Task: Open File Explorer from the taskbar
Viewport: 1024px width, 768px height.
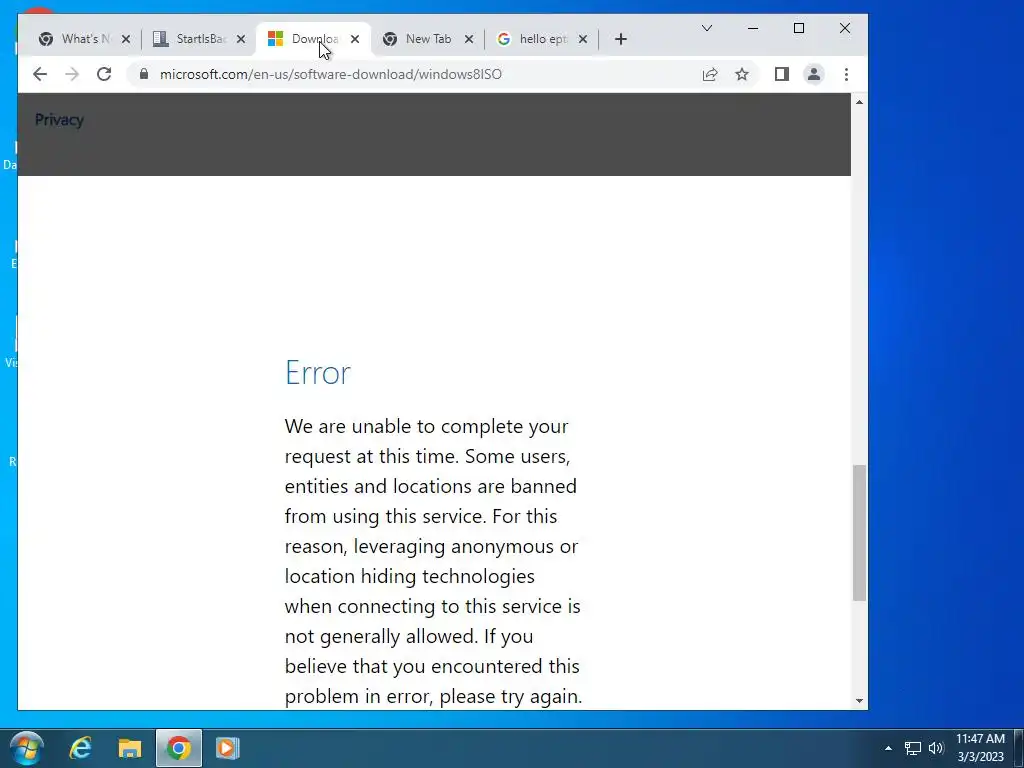Action: (x=130, y=748)
